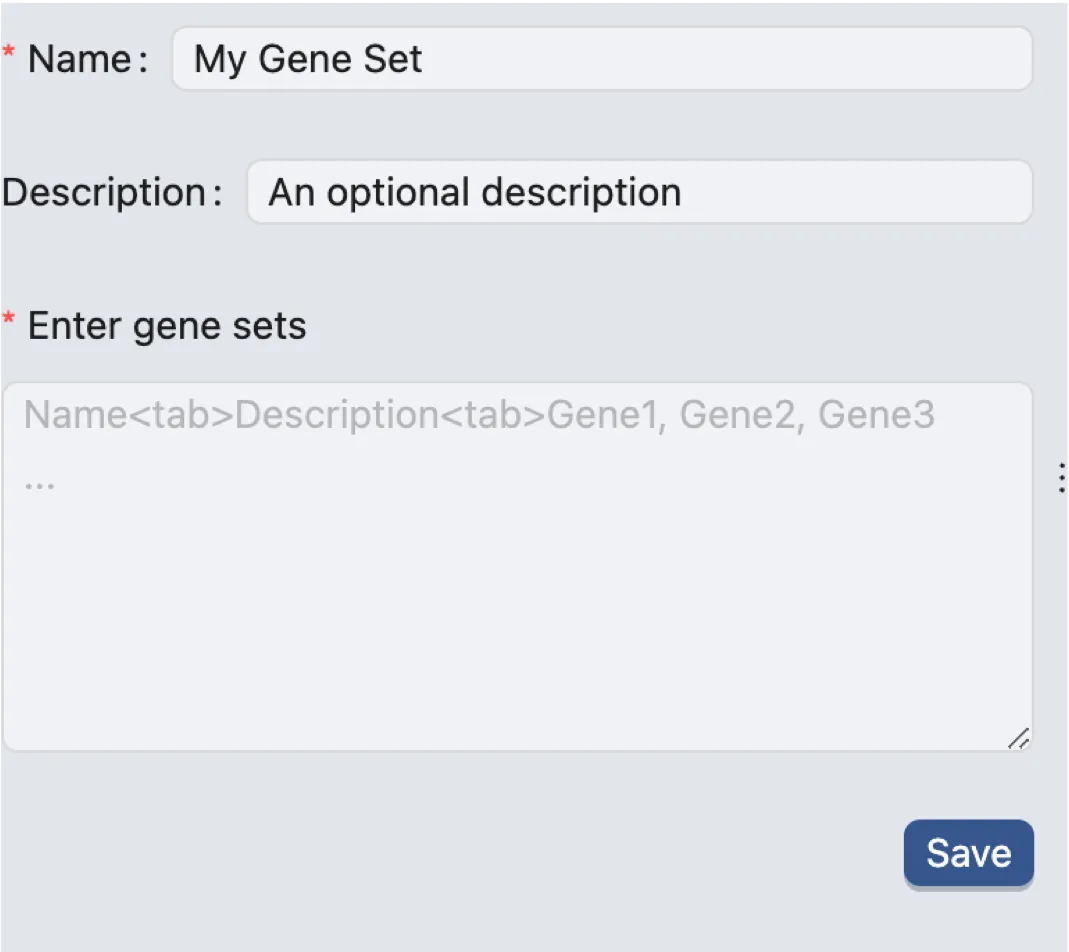Viewport: 1069px width, 952px height.
Task: Click the textarea resize handle corner
Action: click(1018, 738)
